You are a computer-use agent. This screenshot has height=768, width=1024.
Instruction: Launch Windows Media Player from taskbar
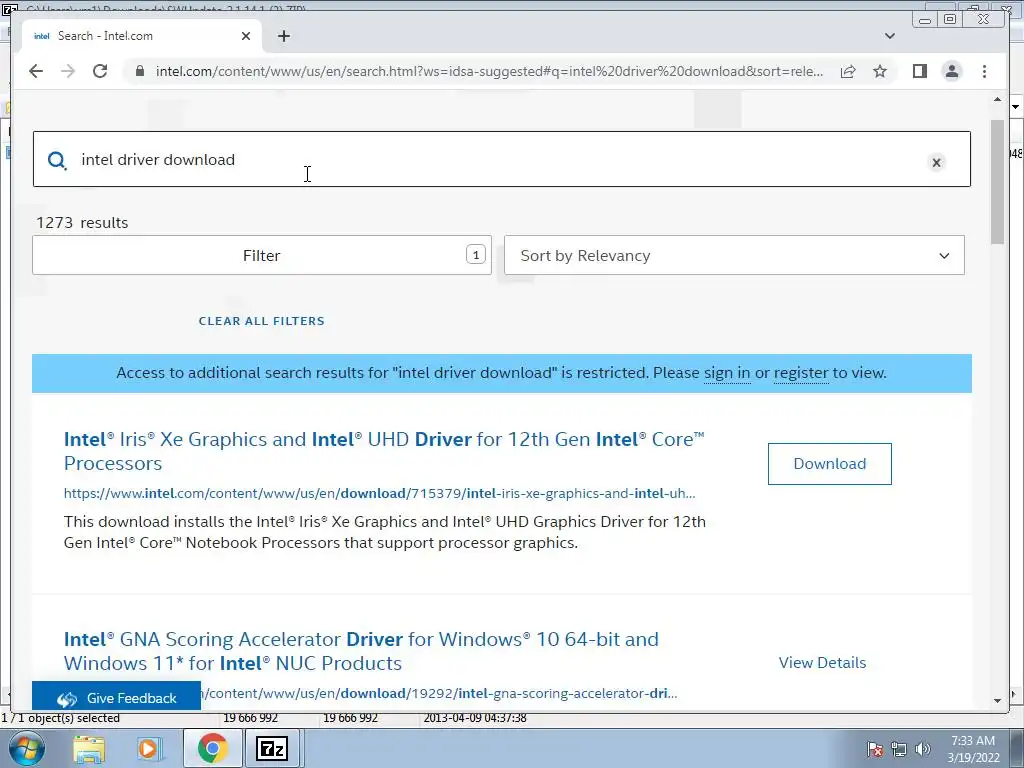(150, 748)
